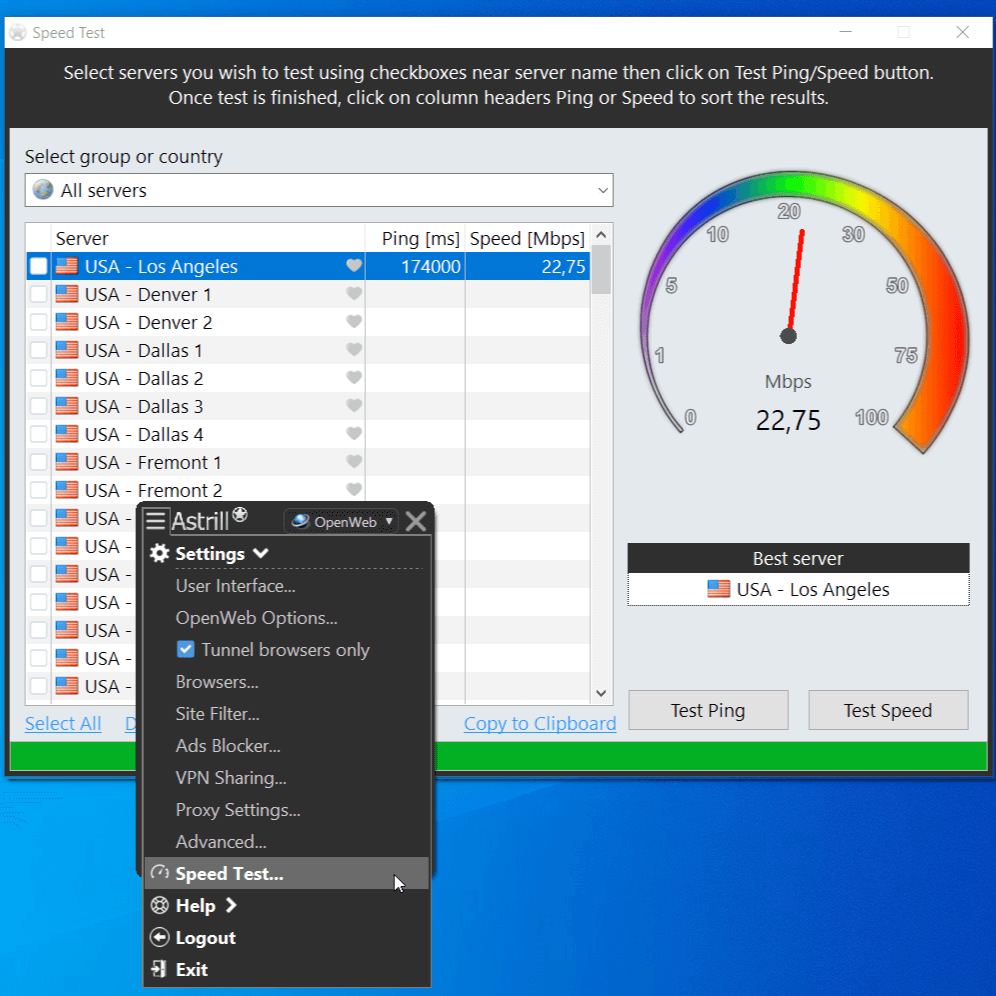This screenshot has height=996, width=996.
Task: Sort by the Speed [Mbps] column header
Action: pos(527,238)
